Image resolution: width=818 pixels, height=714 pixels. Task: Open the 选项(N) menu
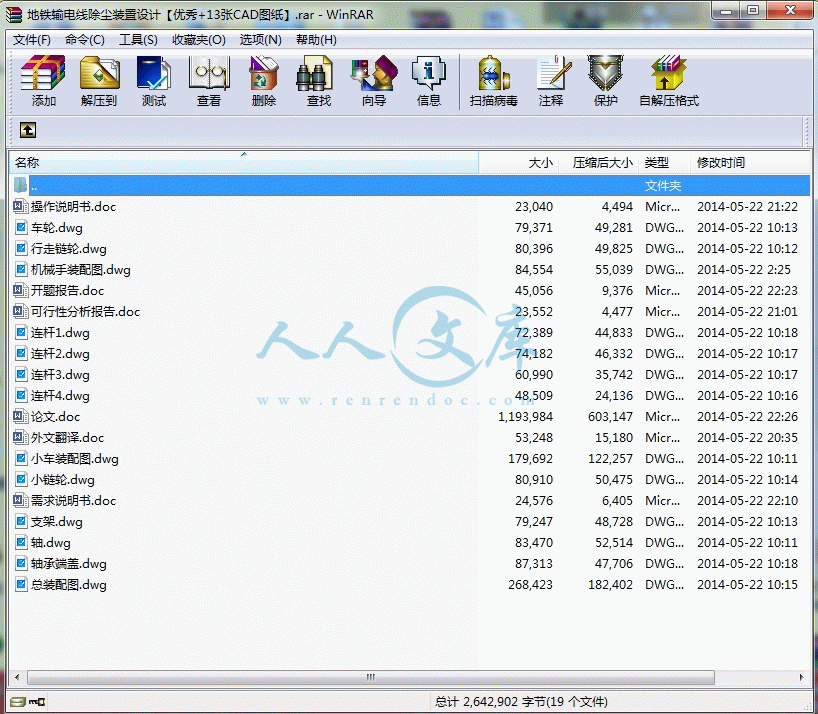pyautogui.click(x=260, y=40)
